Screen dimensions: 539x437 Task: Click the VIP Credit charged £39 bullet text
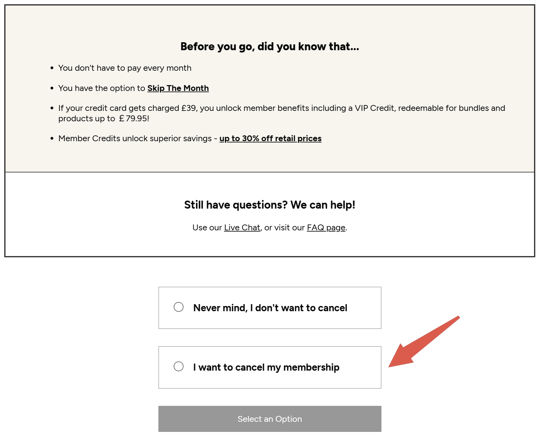(x=282, y=113)
